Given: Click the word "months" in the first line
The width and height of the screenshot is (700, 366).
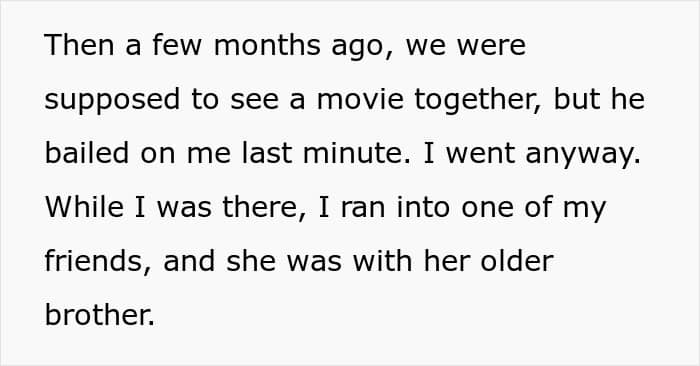Looking at the screenshot, I should coord(267,45).
